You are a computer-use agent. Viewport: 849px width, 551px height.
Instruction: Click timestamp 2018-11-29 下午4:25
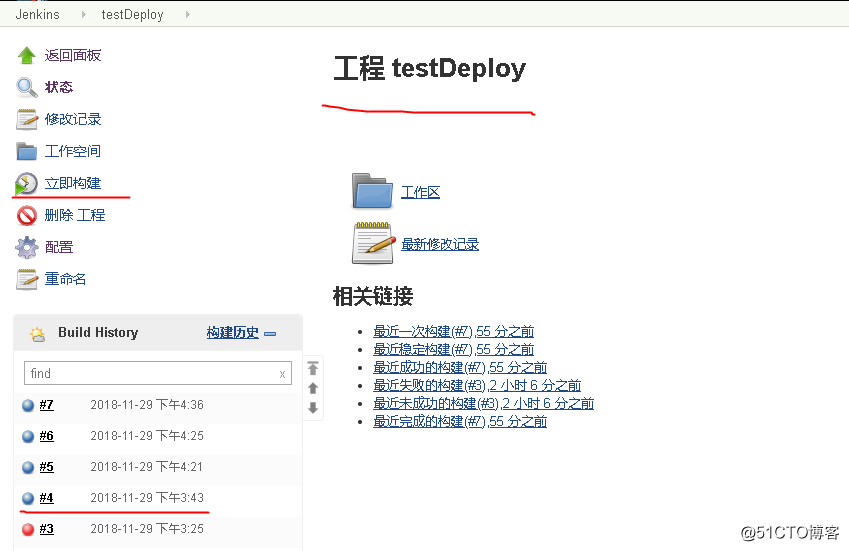(x=147, y=436)
